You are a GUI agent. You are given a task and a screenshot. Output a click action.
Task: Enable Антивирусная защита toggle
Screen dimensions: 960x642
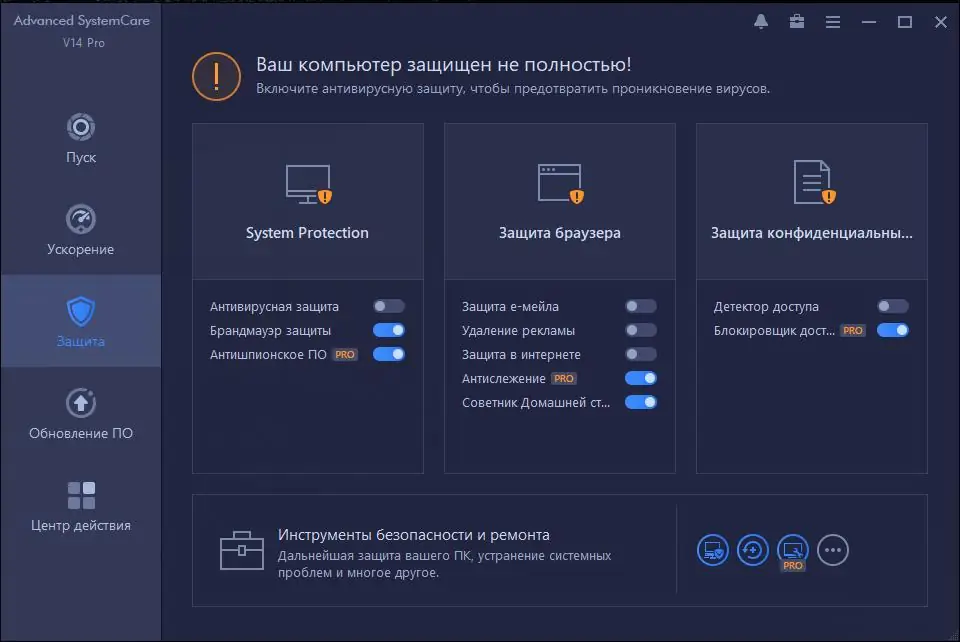coord(388,306)
